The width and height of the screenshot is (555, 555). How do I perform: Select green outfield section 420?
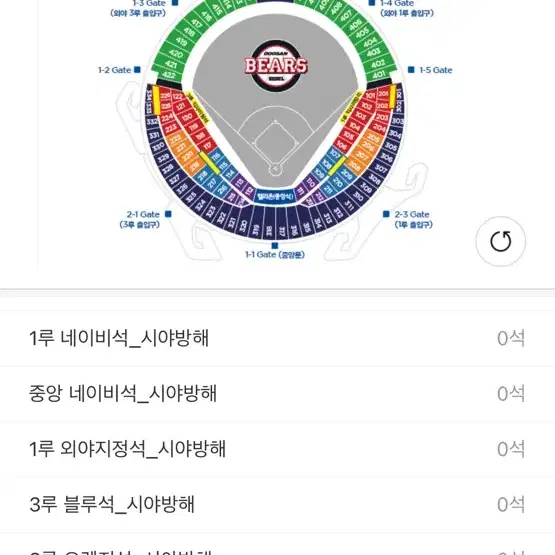176,53
